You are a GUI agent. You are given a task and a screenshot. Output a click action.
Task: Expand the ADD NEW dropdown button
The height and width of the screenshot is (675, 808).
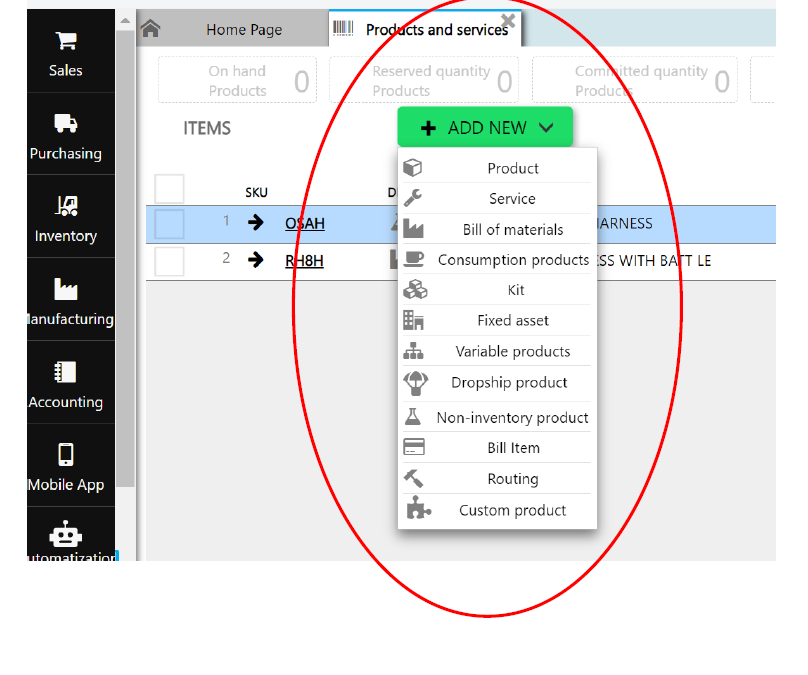(485, 127)
